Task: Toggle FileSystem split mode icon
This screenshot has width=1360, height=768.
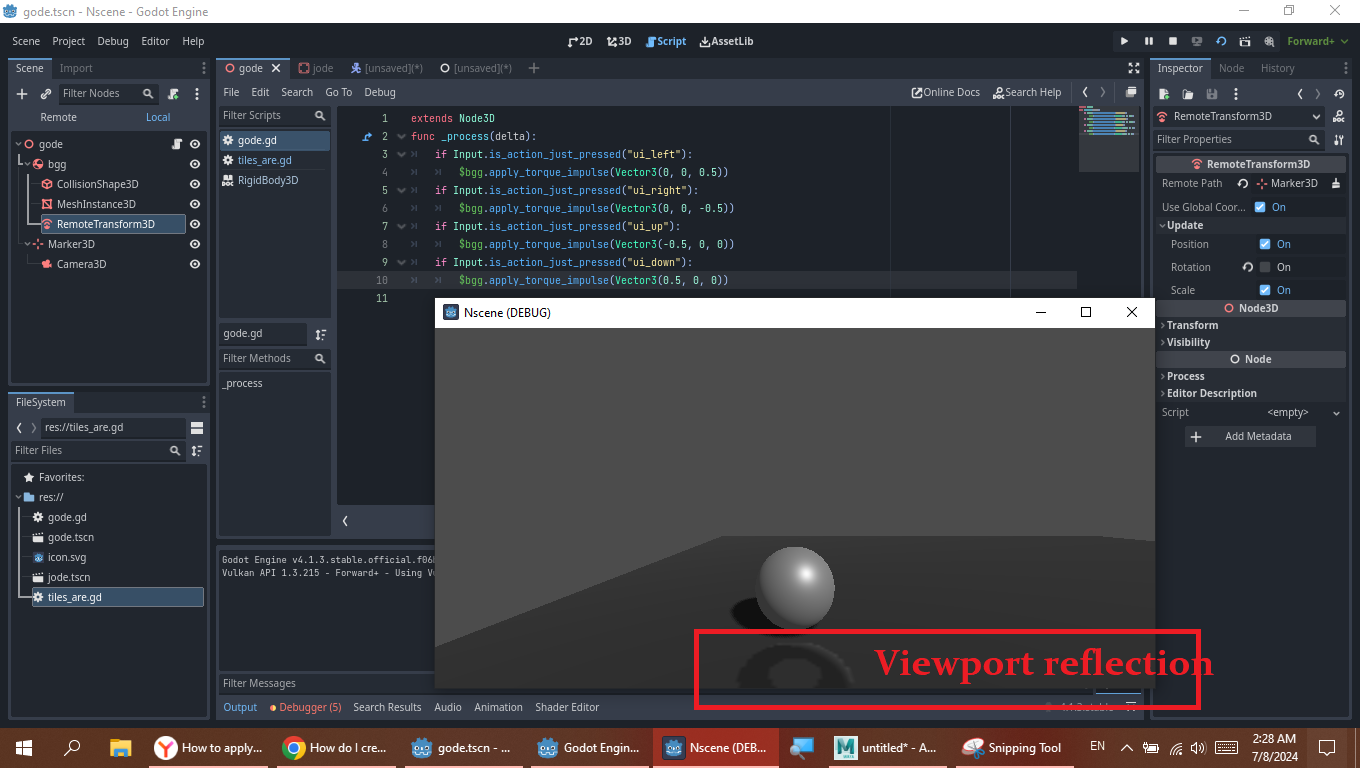Action: point(197,427)
